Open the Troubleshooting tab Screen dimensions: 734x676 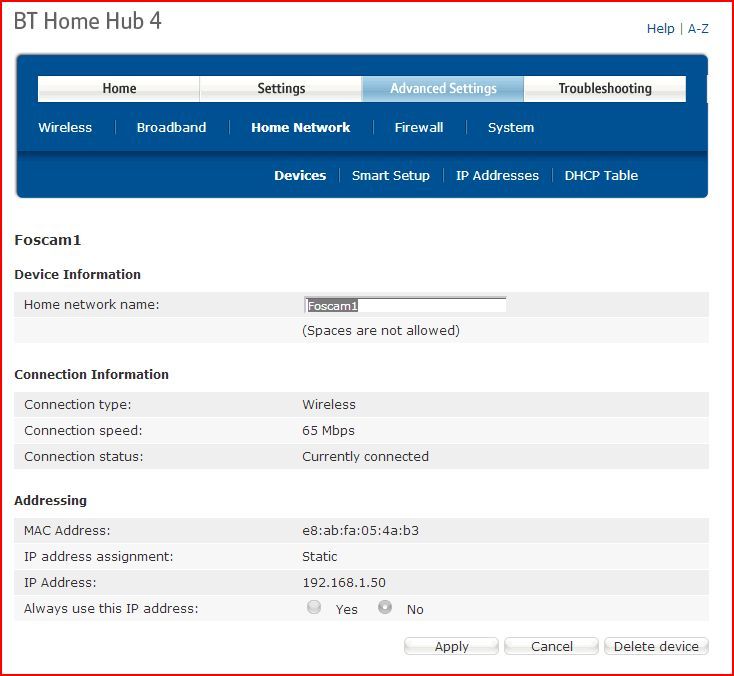tap(605, 88)
